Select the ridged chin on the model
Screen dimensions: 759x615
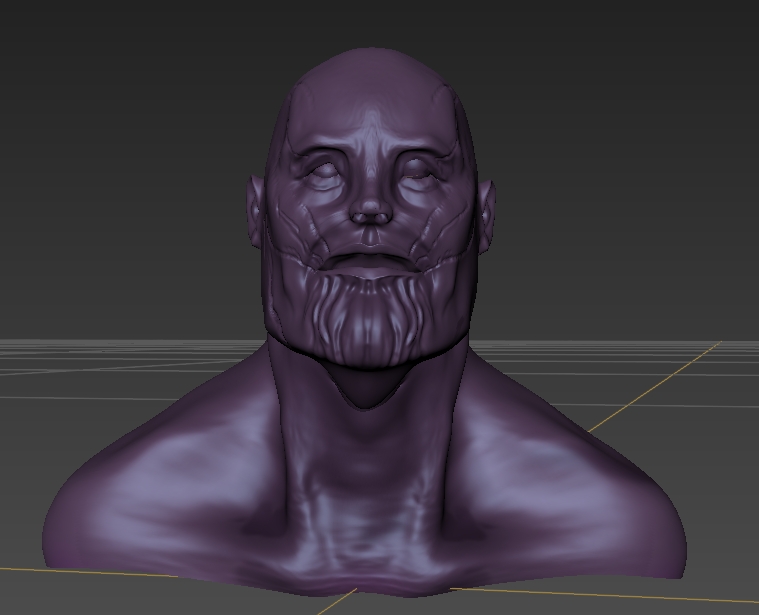pyautogui.click(x=369, y=319)
